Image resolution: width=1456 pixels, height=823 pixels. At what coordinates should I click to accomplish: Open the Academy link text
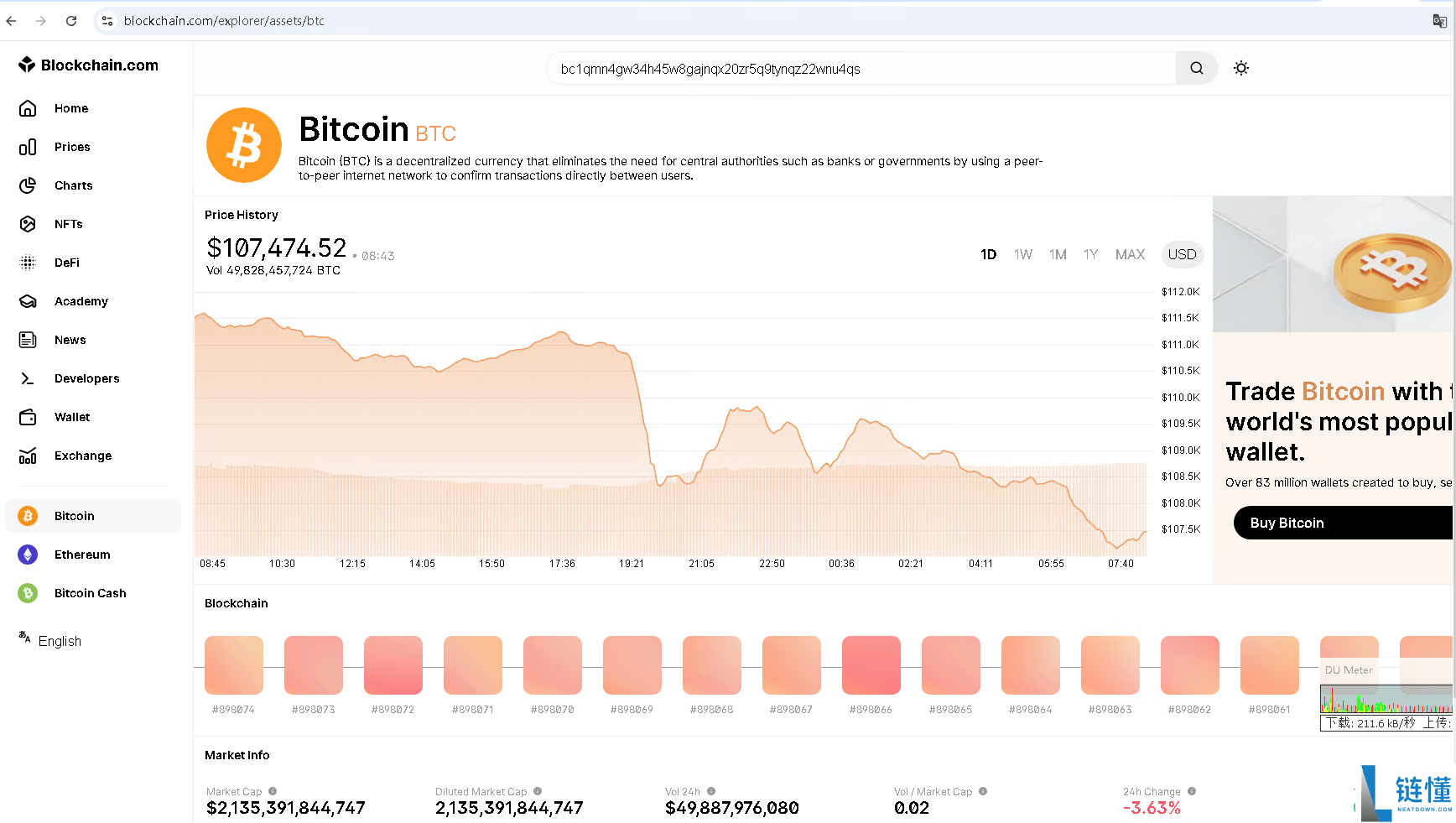coord(81,301)
